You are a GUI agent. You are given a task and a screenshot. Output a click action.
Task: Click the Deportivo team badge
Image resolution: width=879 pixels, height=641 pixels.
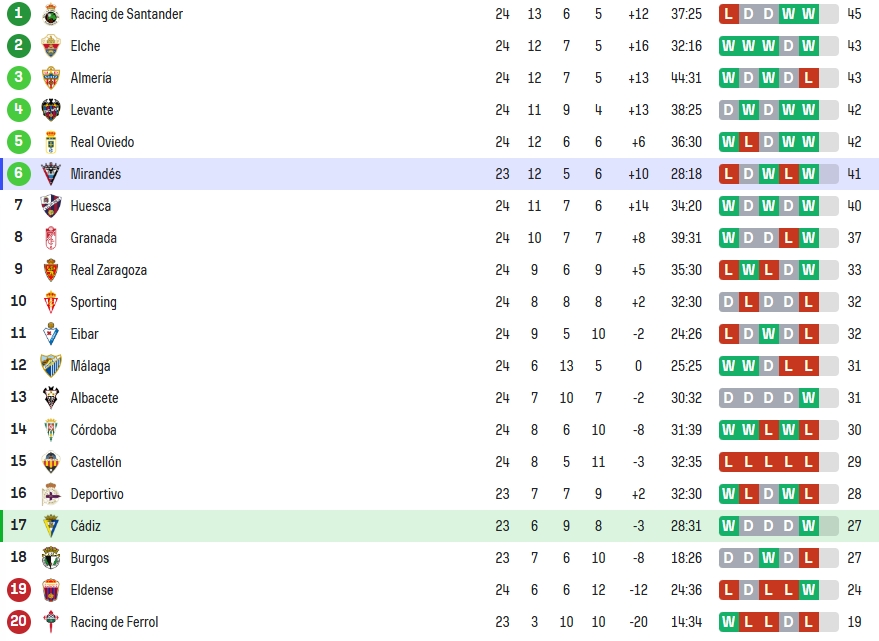click(x=51, y=494)
